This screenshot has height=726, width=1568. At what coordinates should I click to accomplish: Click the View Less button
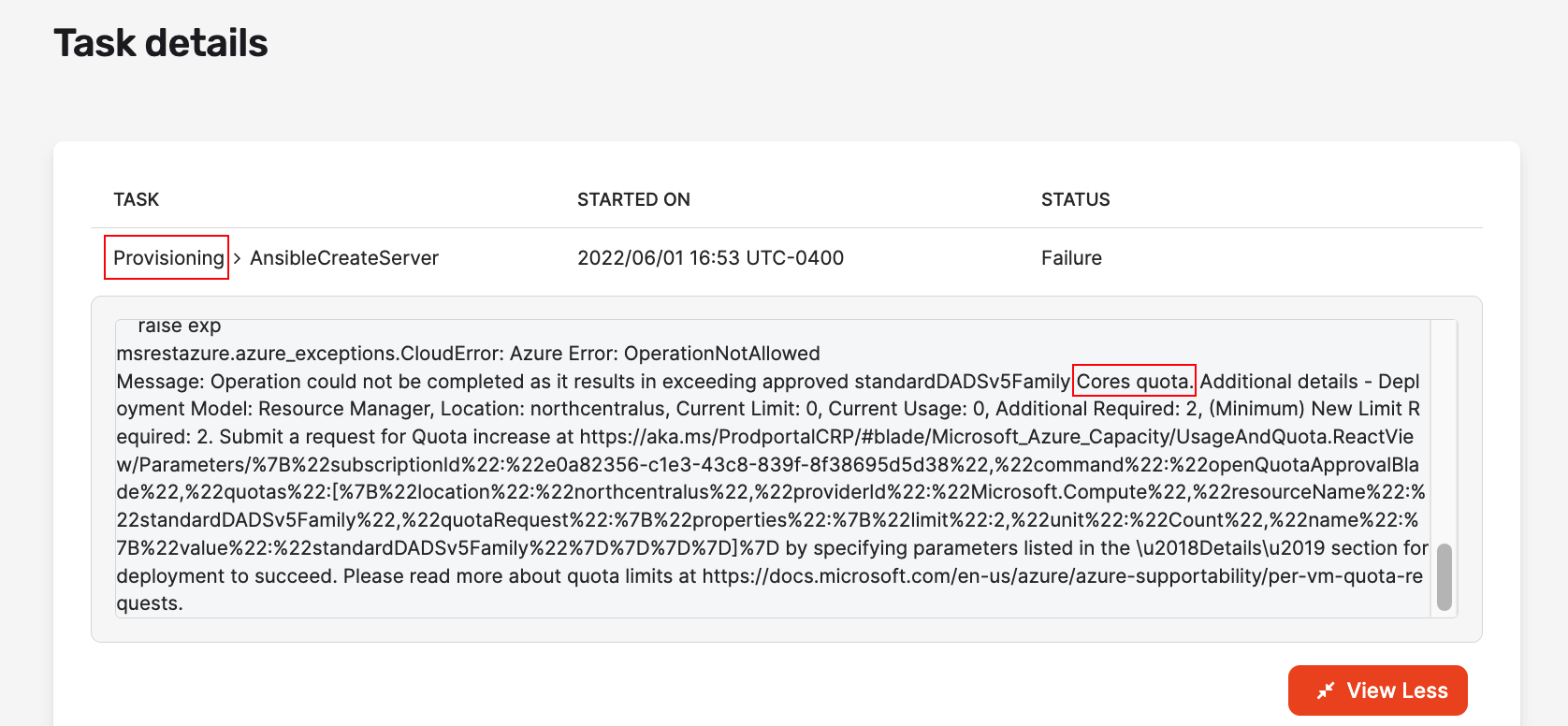point(1377,690)
